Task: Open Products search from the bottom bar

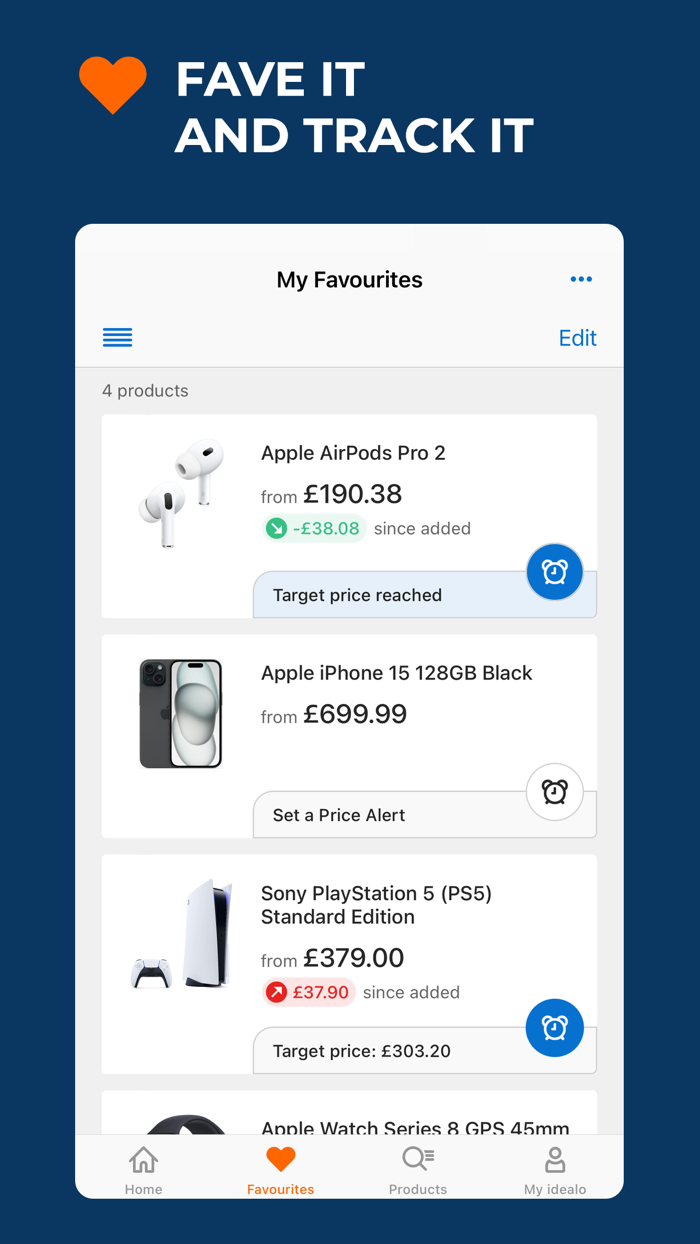Action: [417, 1166]
